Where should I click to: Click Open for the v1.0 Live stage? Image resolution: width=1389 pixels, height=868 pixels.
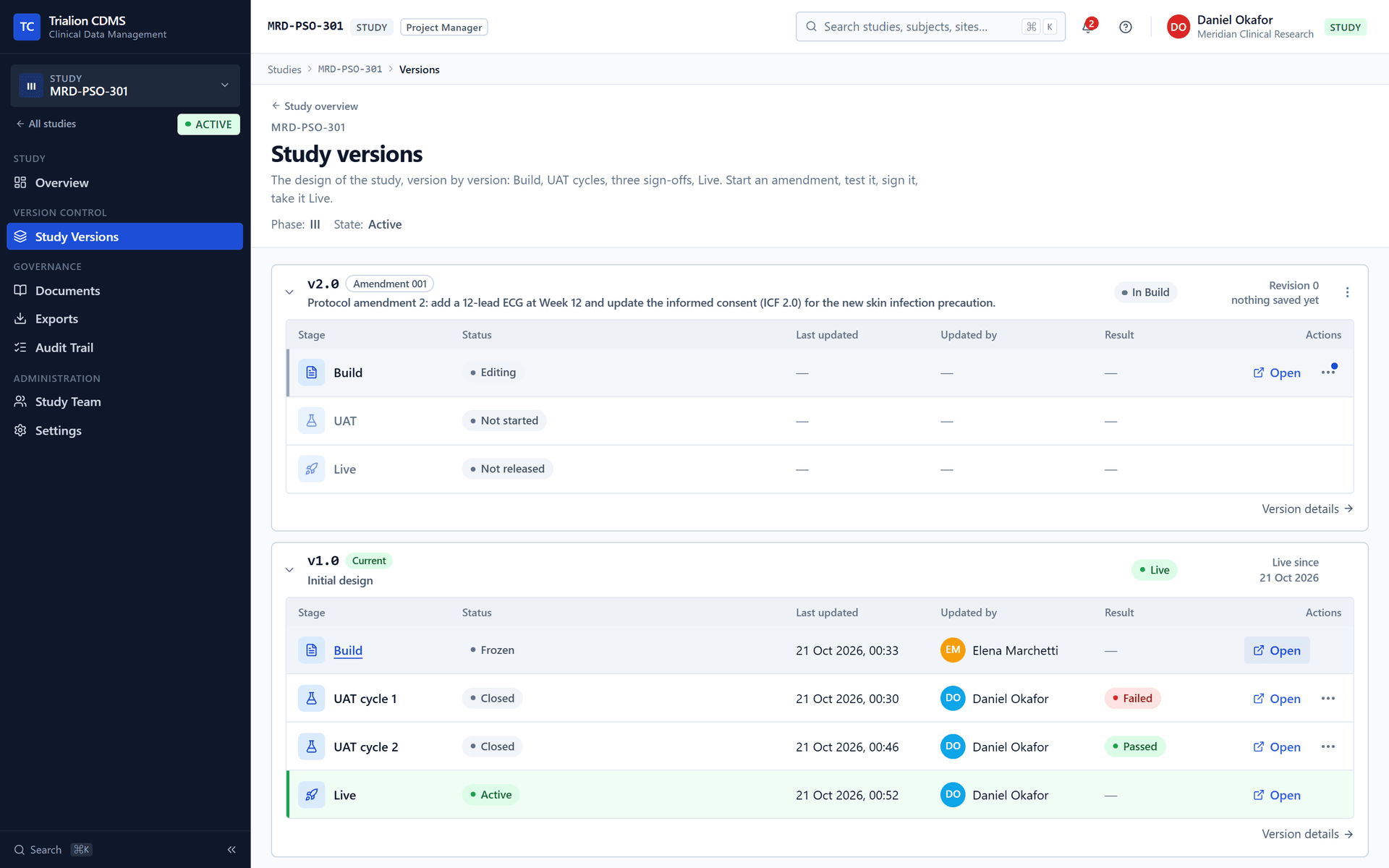(x=1277, y=795)
